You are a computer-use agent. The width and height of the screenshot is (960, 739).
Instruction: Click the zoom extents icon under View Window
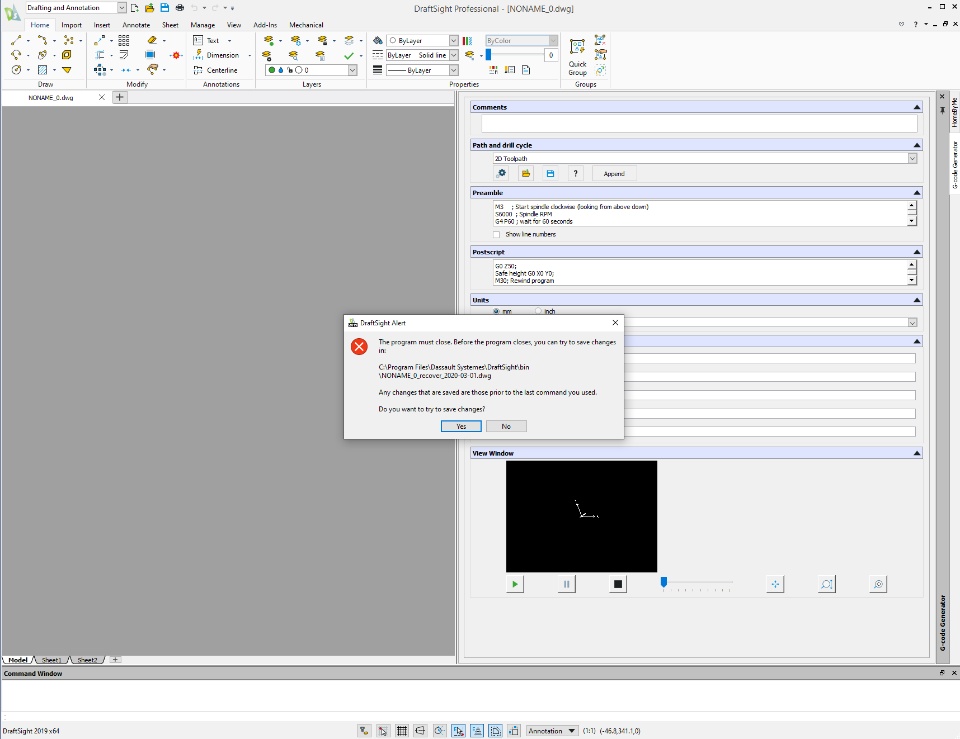[x=827, y=584]
